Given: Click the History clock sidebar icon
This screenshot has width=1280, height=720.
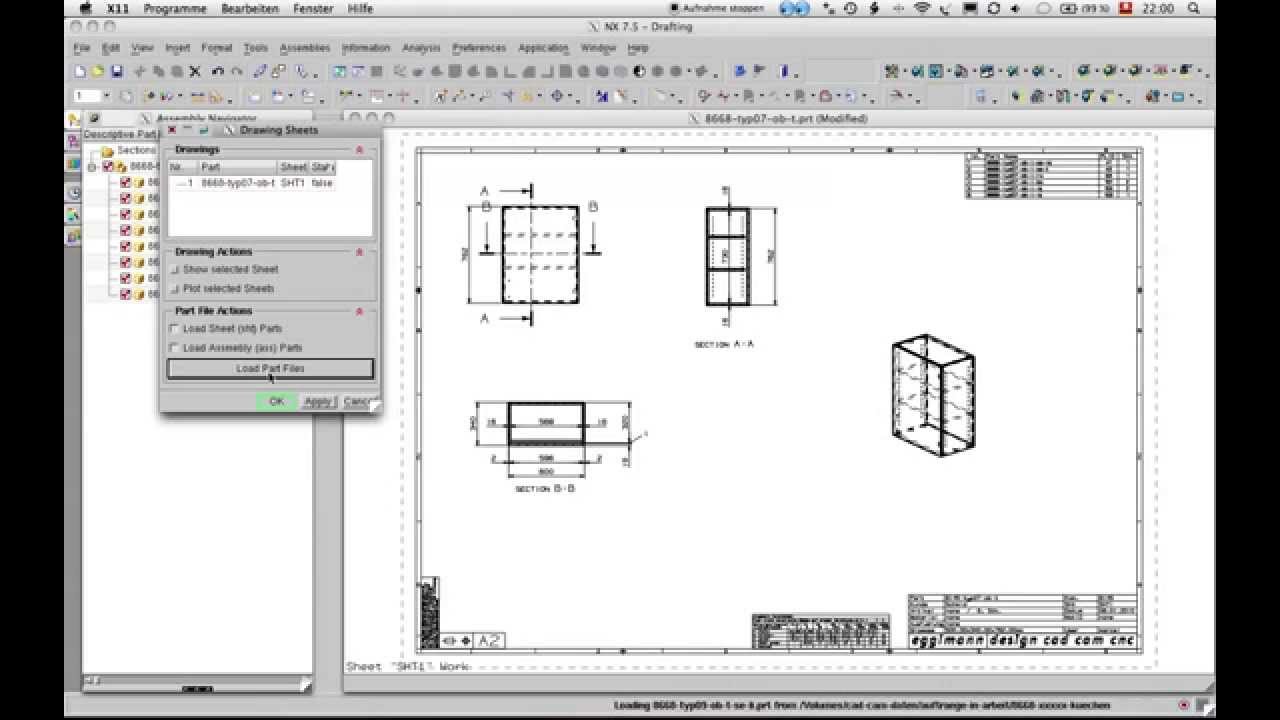Looking at the screenshot, I should (x=73, y=192).
